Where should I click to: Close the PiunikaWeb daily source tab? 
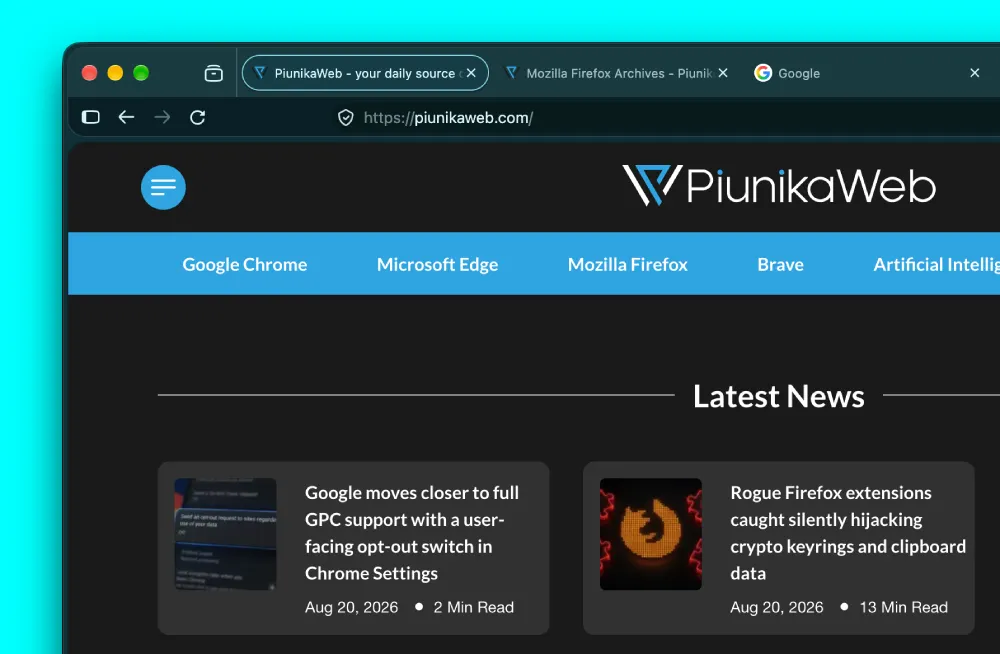click(x=471, y=73)
